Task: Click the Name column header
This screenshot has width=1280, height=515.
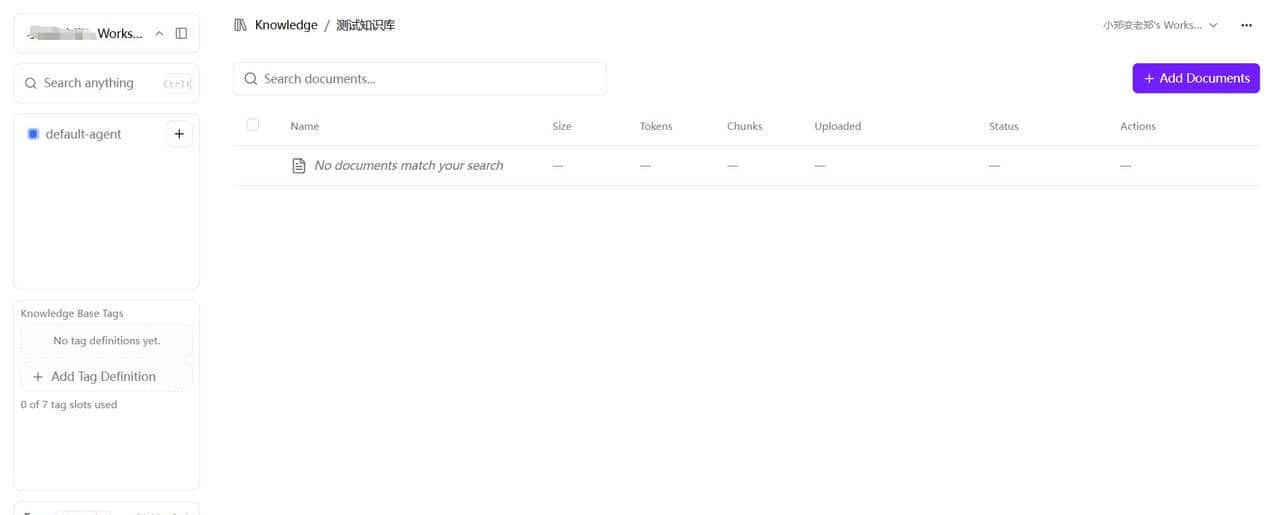Action: [304, 126]
